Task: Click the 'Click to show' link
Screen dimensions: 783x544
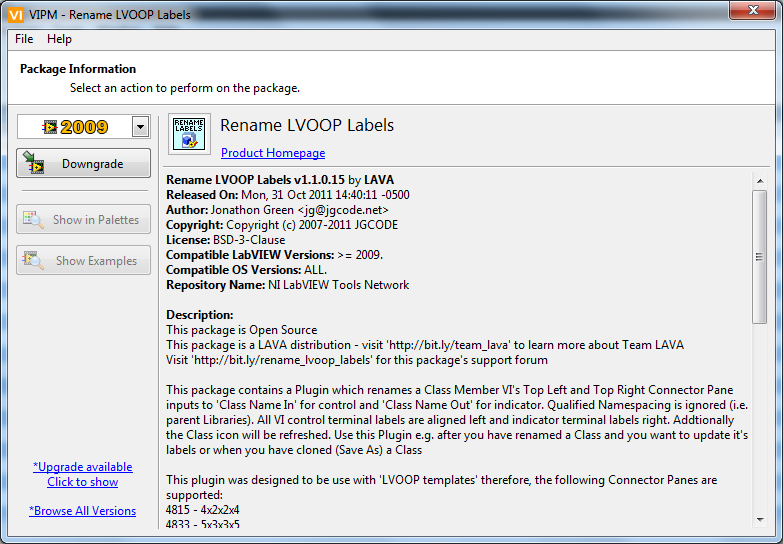Action: tap(82, 482)
